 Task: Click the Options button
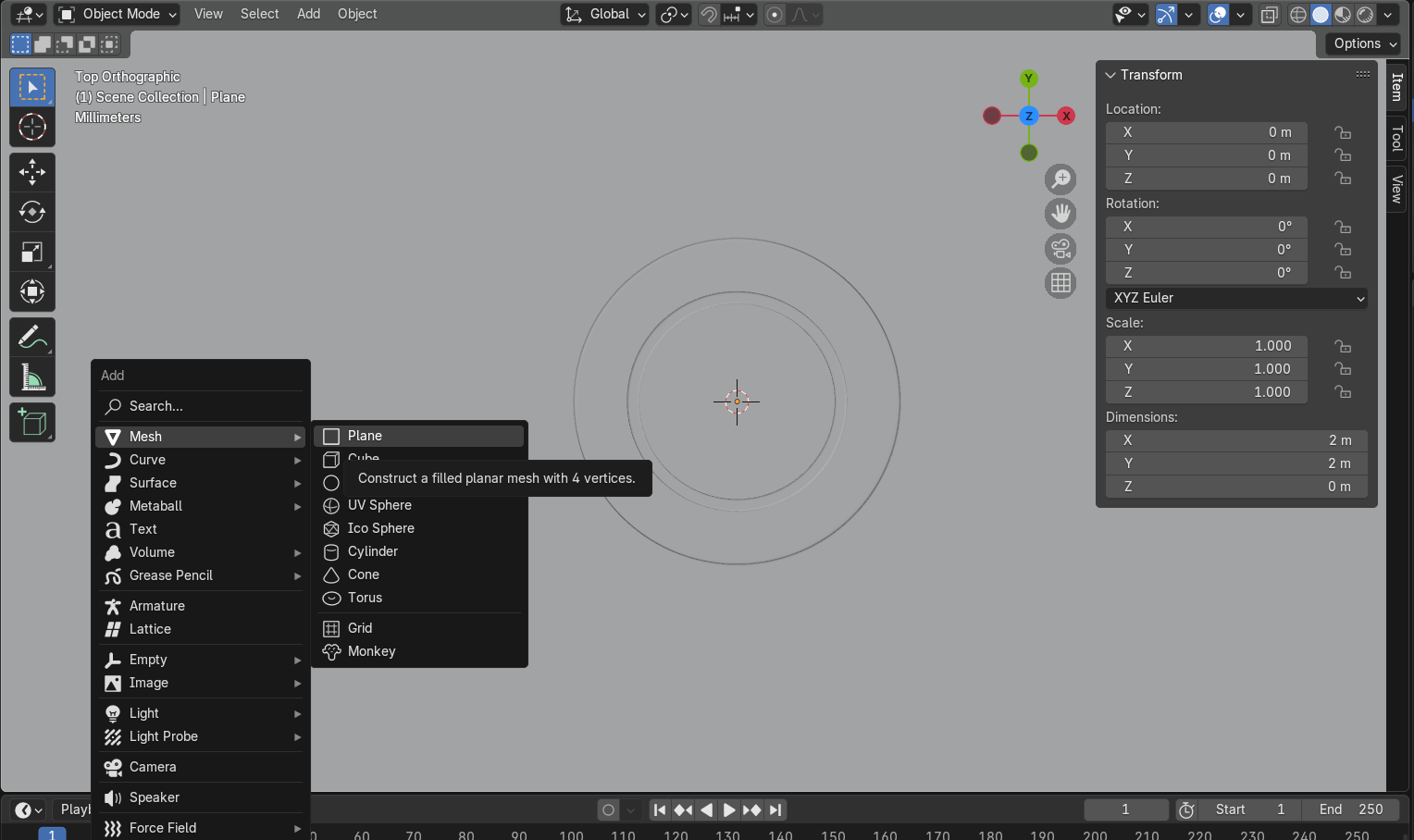click(1365, 43)
